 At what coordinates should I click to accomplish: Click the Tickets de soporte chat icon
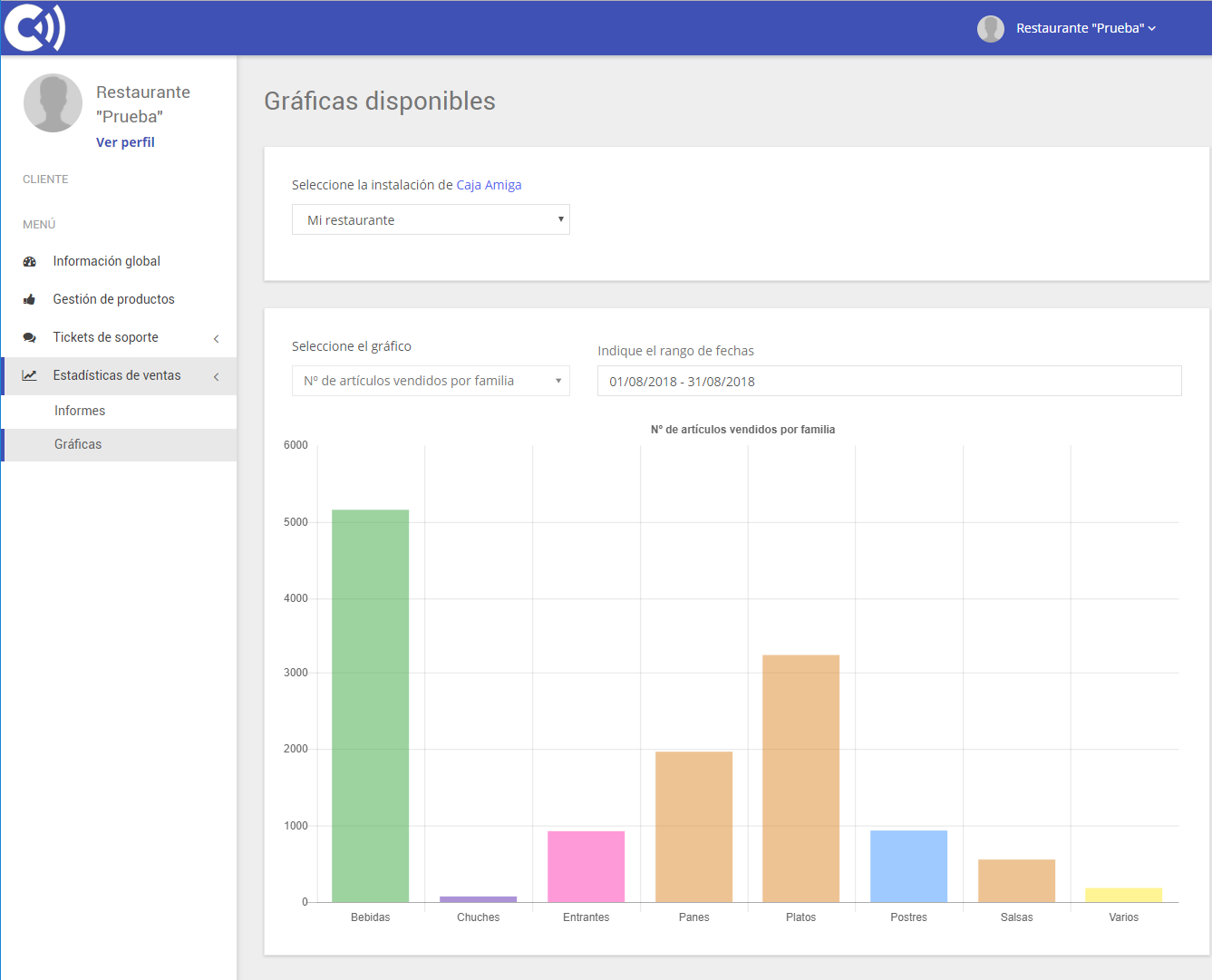(30, 338)
